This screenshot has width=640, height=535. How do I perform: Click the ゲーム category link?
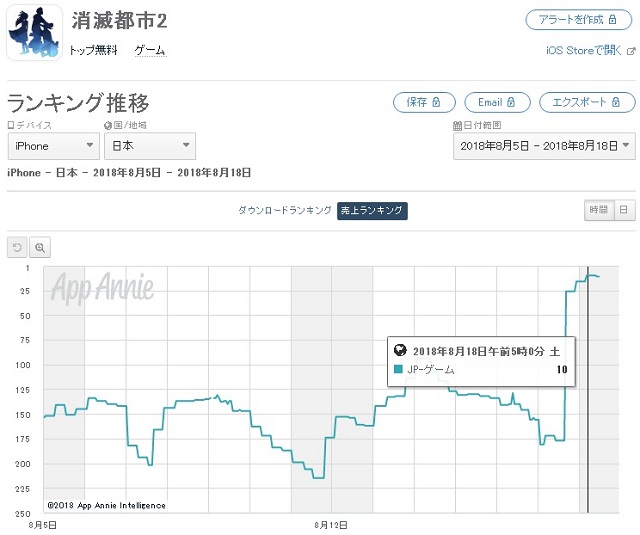(150, 51)
